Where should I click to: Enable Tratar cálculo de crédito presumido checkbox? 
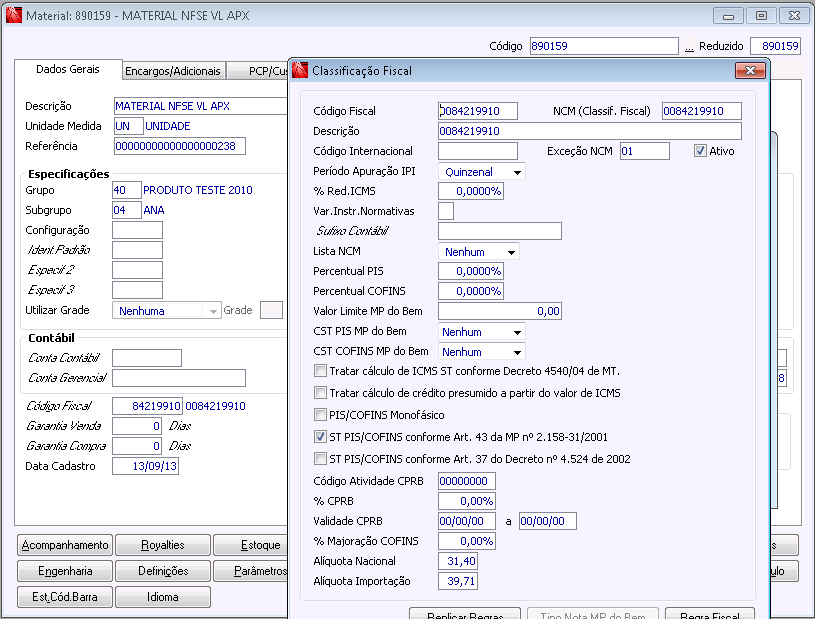(321, 392)
